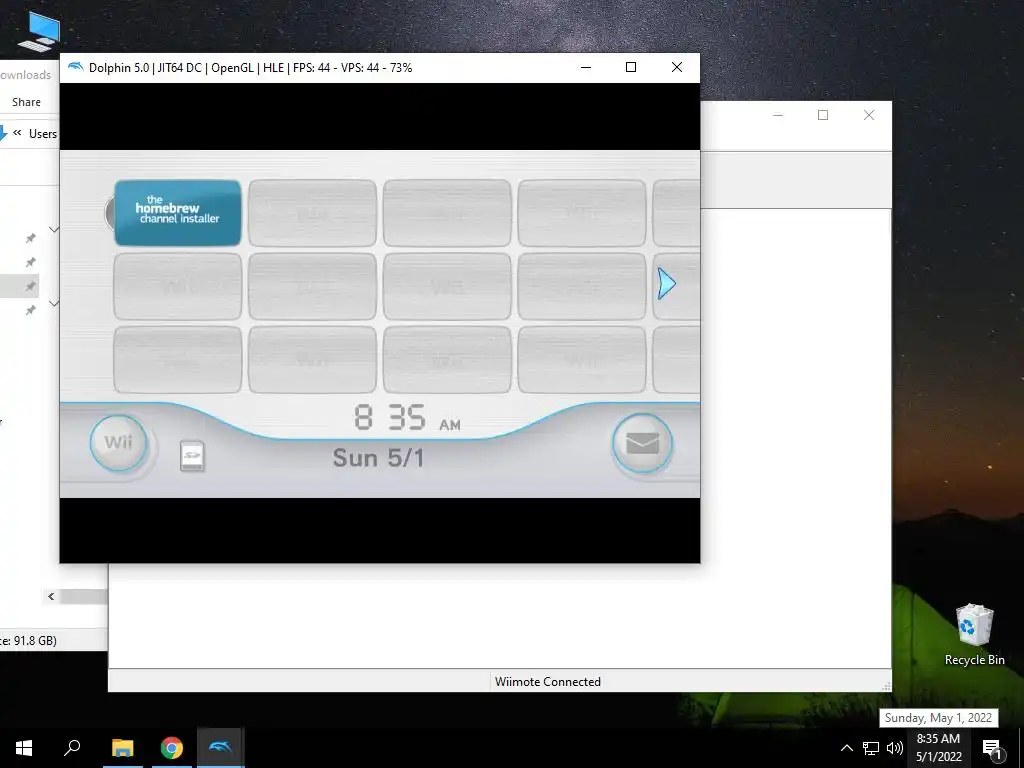Open taskbar Search
Image resolution: width=1024 pixels, height=768 pixels.
coord(72,748)
